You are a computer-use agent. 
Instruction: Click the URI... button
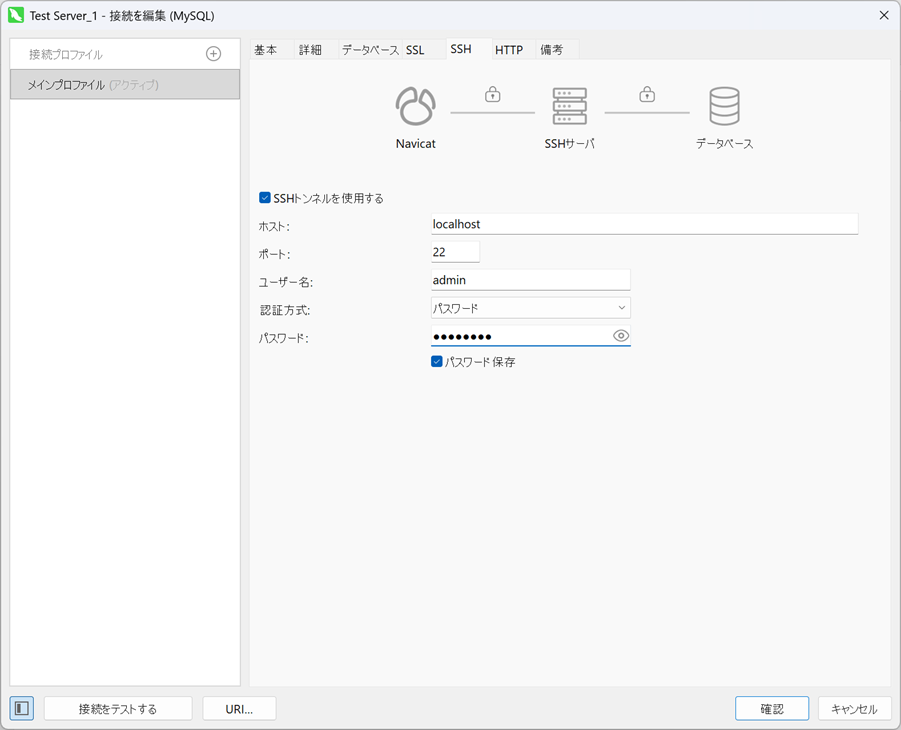point(239,709)
